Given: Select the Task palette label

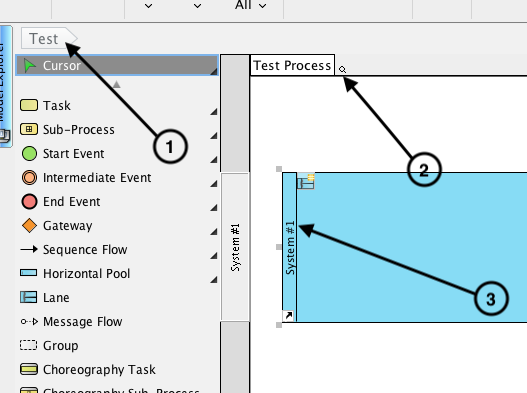Looking at the screenshot, I should click(57, 106).
